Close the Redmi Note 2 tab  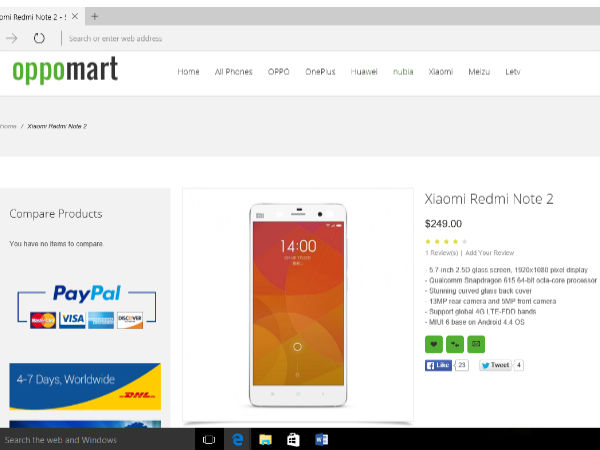(75, 16)
